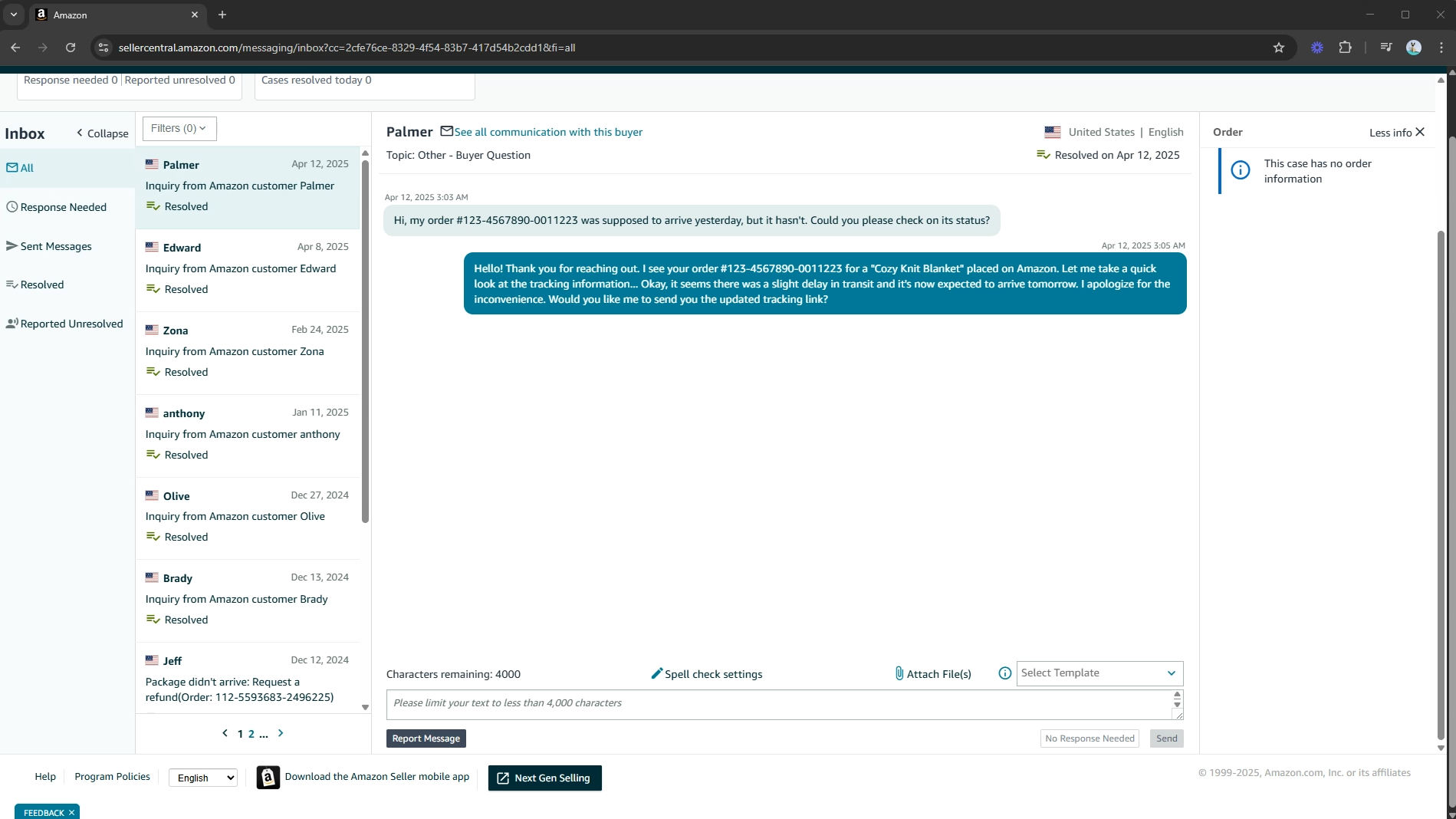This screenshot has height=819, width=1456.
Task: Open the Chrome profile avatar
Action: (x=1414, y=48)
